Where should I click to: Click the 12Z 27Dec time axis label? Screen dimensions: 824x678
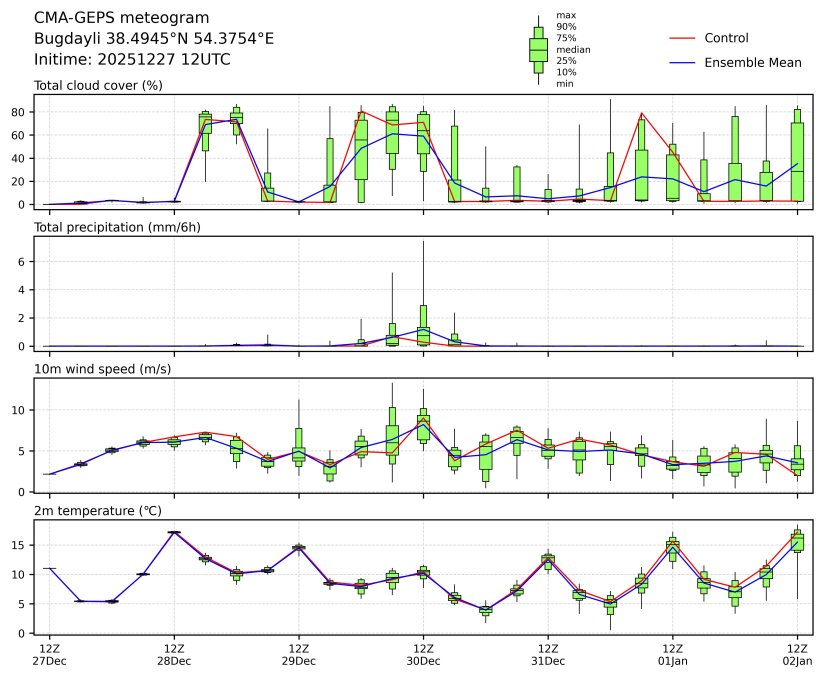click(49, 655)
